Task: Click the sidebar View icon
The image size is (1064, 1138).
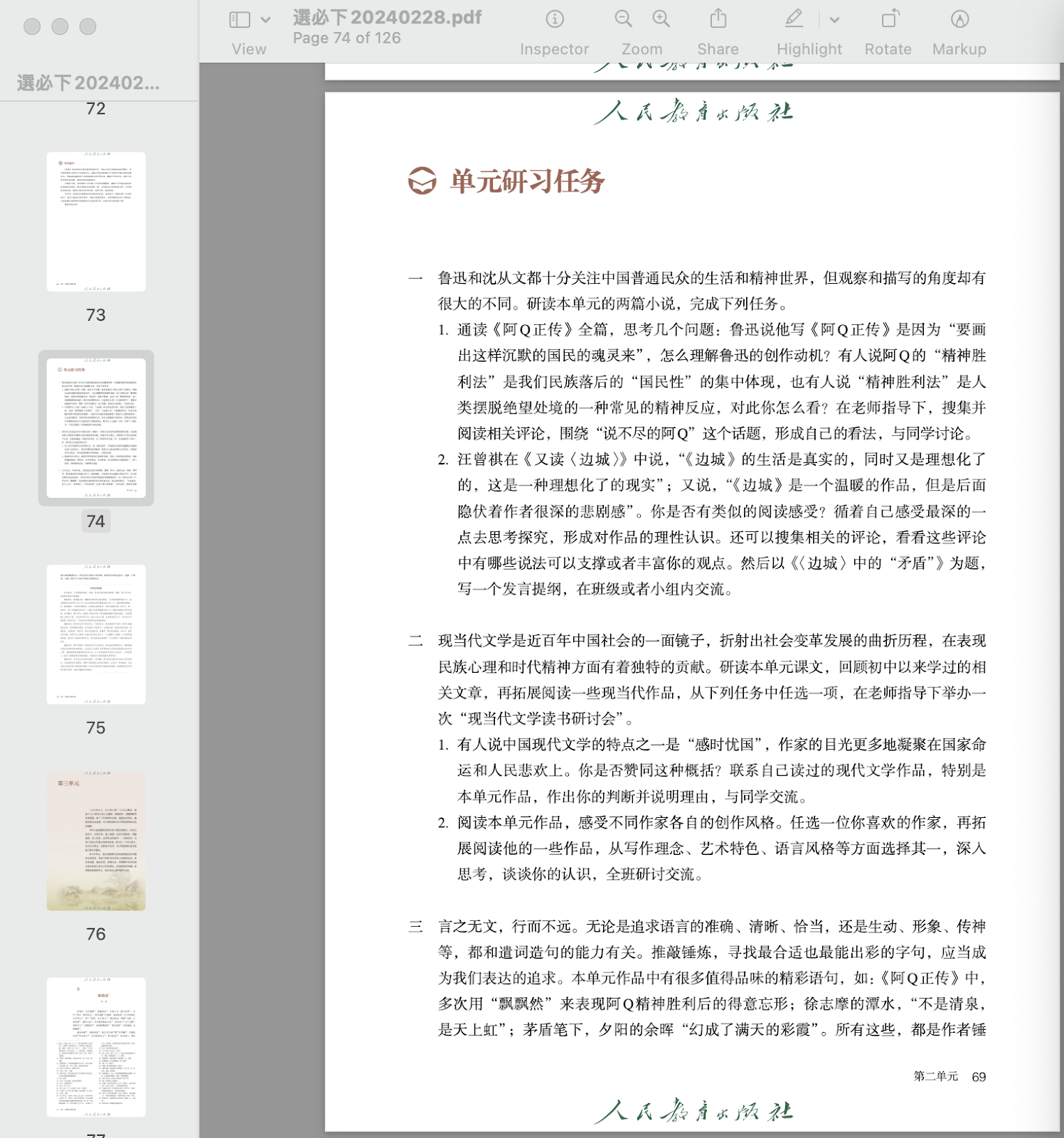Action: 240,20
